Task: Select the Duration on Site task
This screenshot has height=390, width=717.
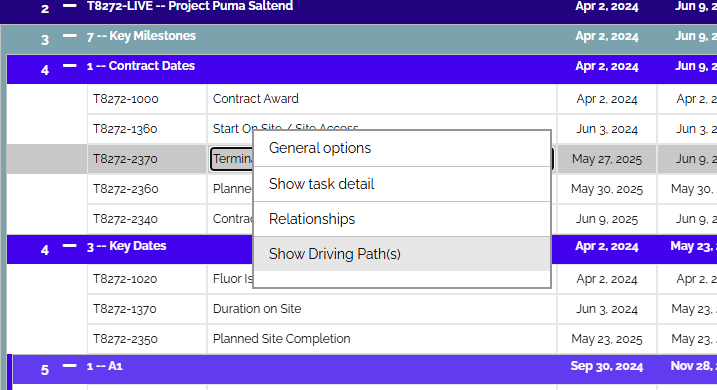Action: pos(382,309)
